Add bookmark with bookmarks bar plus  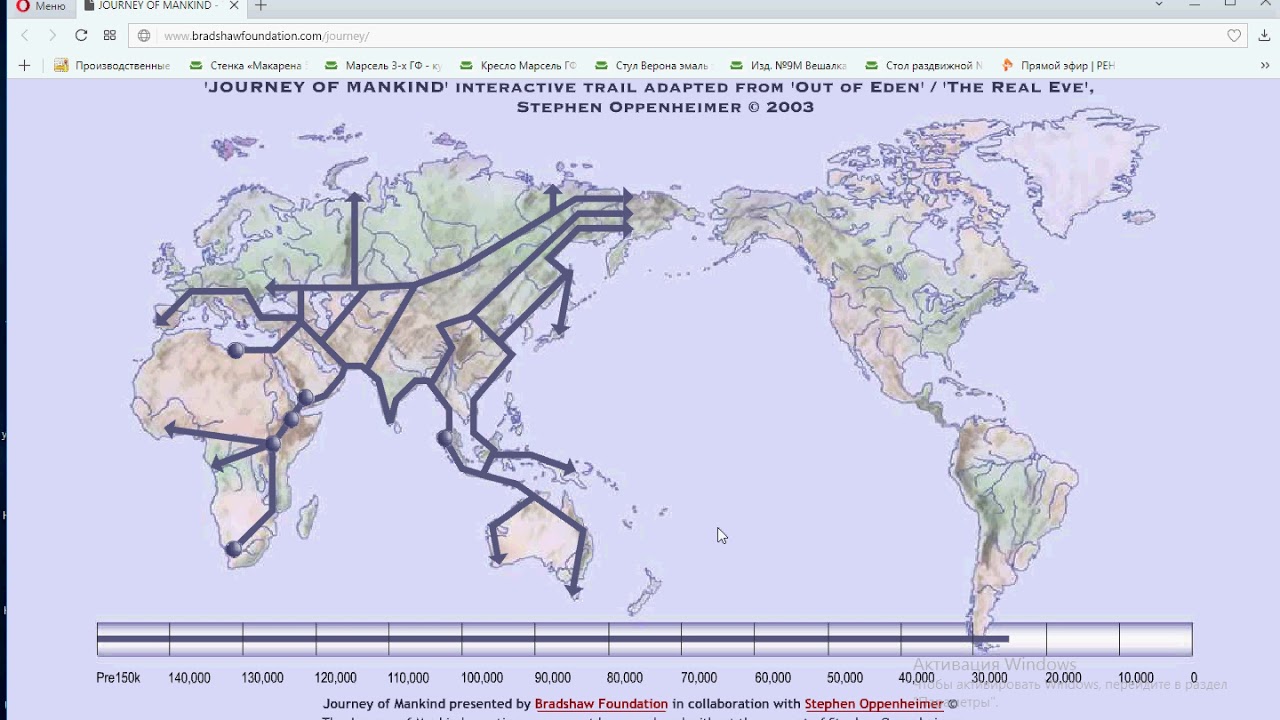[24, 65]
